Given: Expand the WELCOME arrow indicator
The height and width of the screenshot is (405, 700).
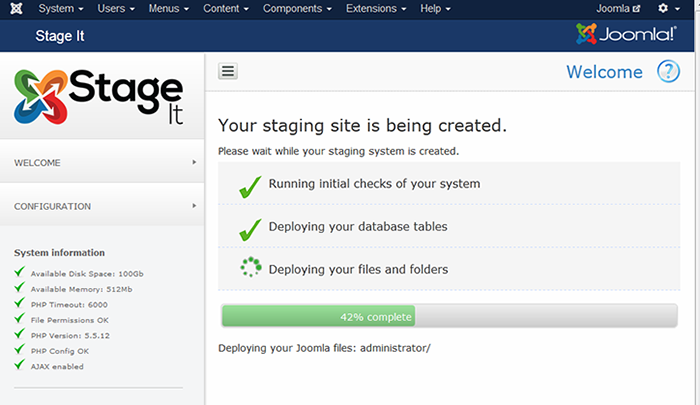Looking at the screenshot, I should click(x=194, y=162).
